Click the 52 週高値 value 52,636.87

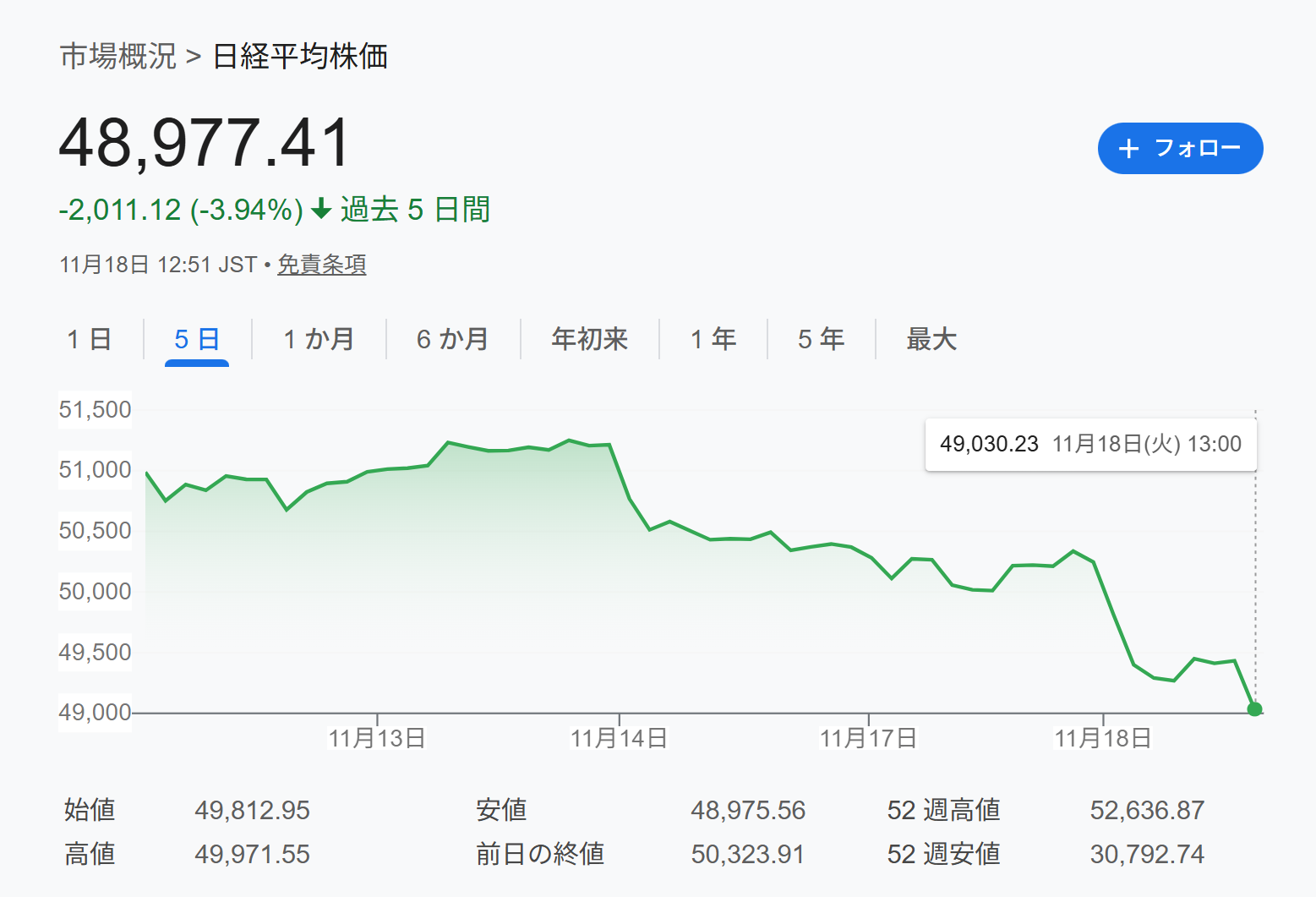[1146, 810]
